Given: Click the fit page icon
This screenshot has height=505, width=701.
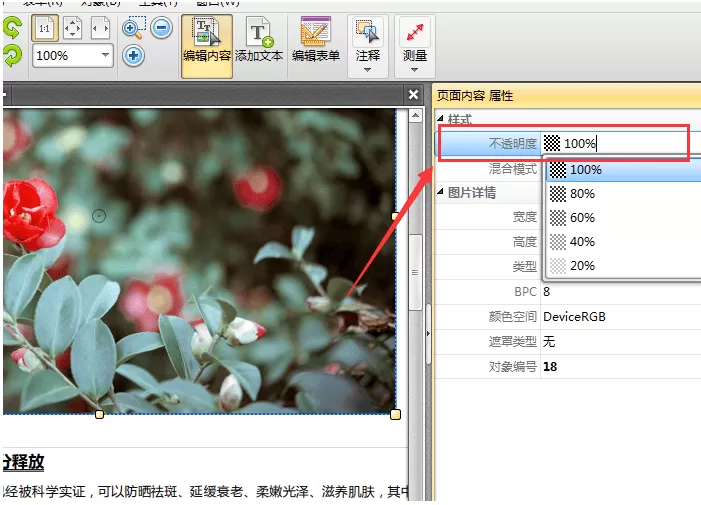Looking at the screenshot, I should click(x=72, y=28).
